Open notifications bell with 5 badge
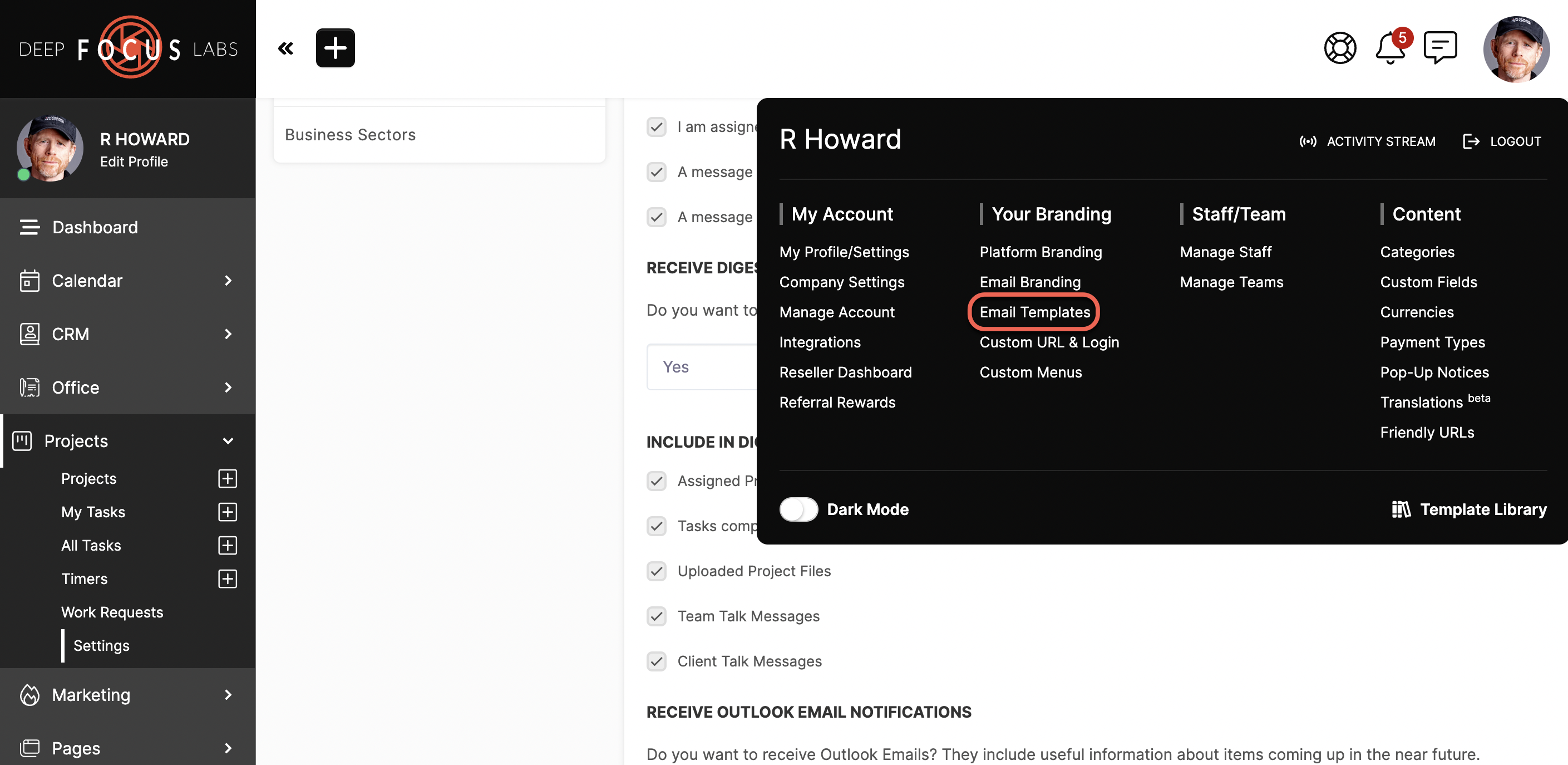 pyautogui.click(x=1391, y=48)
